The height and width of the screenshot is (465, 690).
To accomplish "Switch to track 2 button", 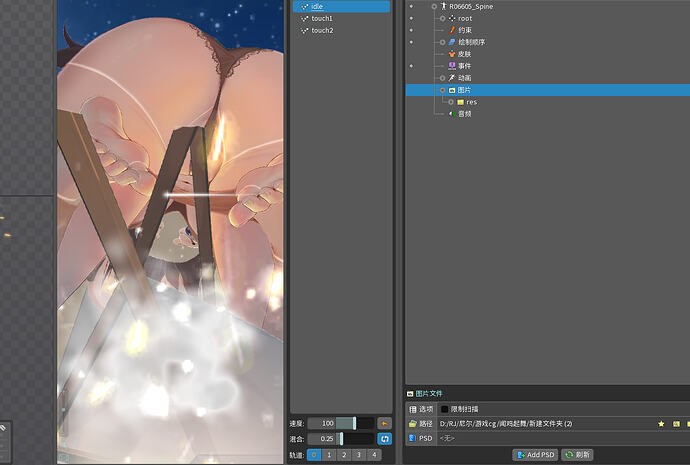I will [344, 455].
